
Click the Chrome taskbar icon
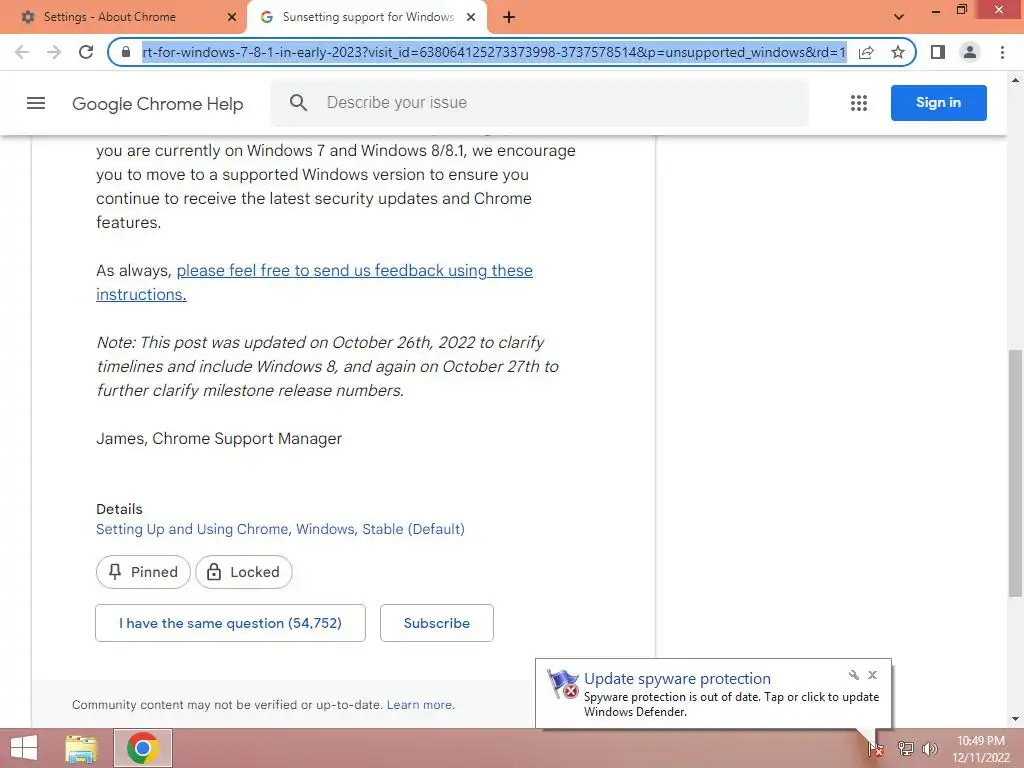(x=143, y=748)
